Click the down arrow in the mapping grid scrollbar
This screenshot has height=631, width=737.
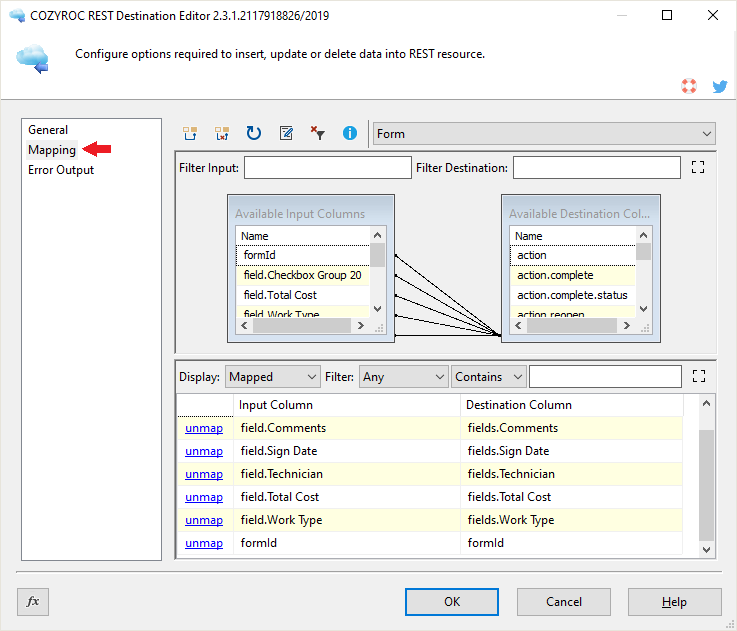click(706, 549)
